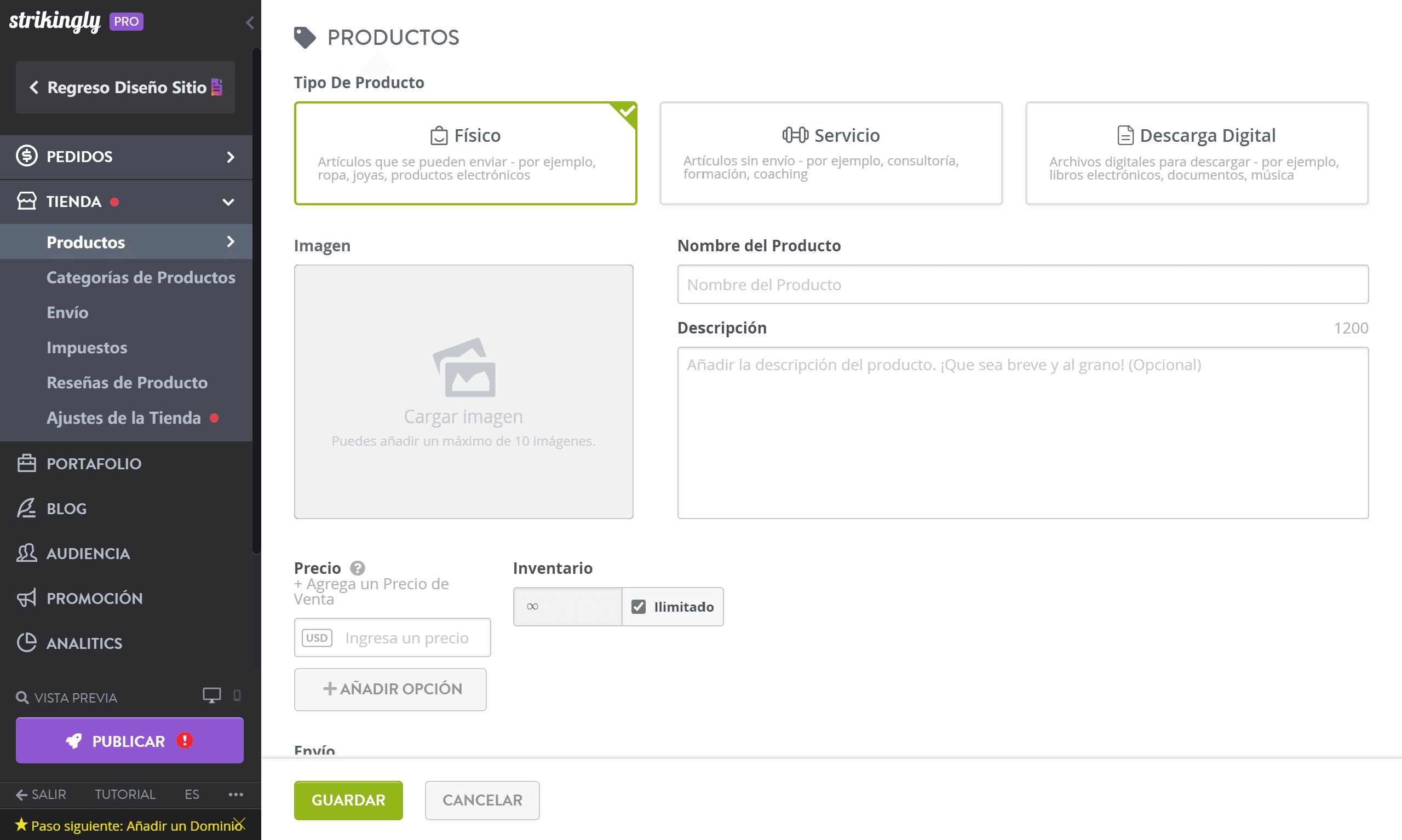Click the Cancelar button
The width and height of the screenshot is (1402, 840).
pyautogui.click(x=482, y=800)
